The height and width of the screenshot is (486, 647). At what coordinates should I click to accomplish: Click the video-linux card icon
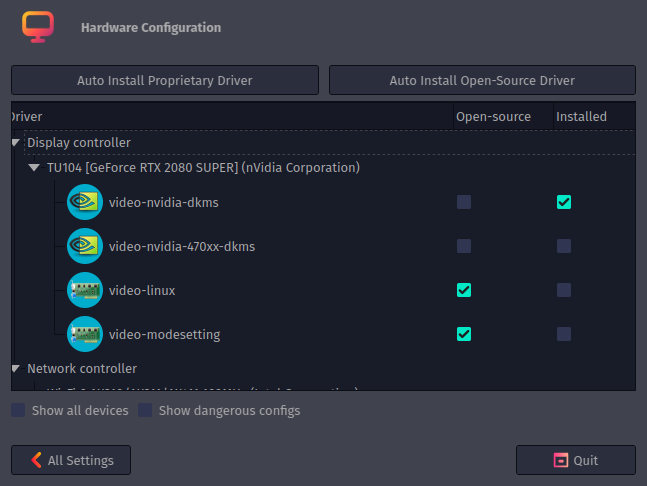[85, 290]
